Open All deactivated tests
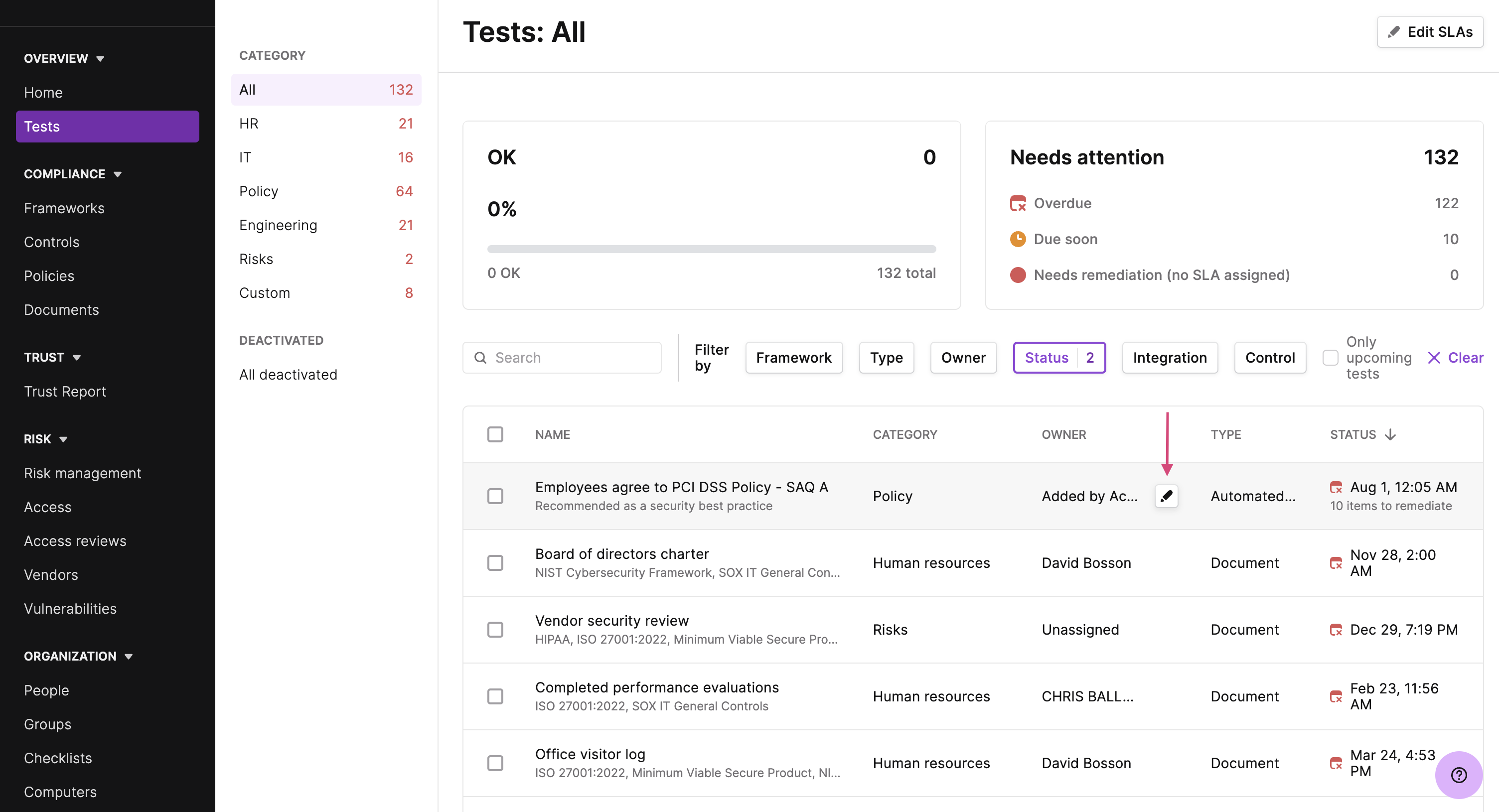 pyautogui.click(x=288, y=375)
